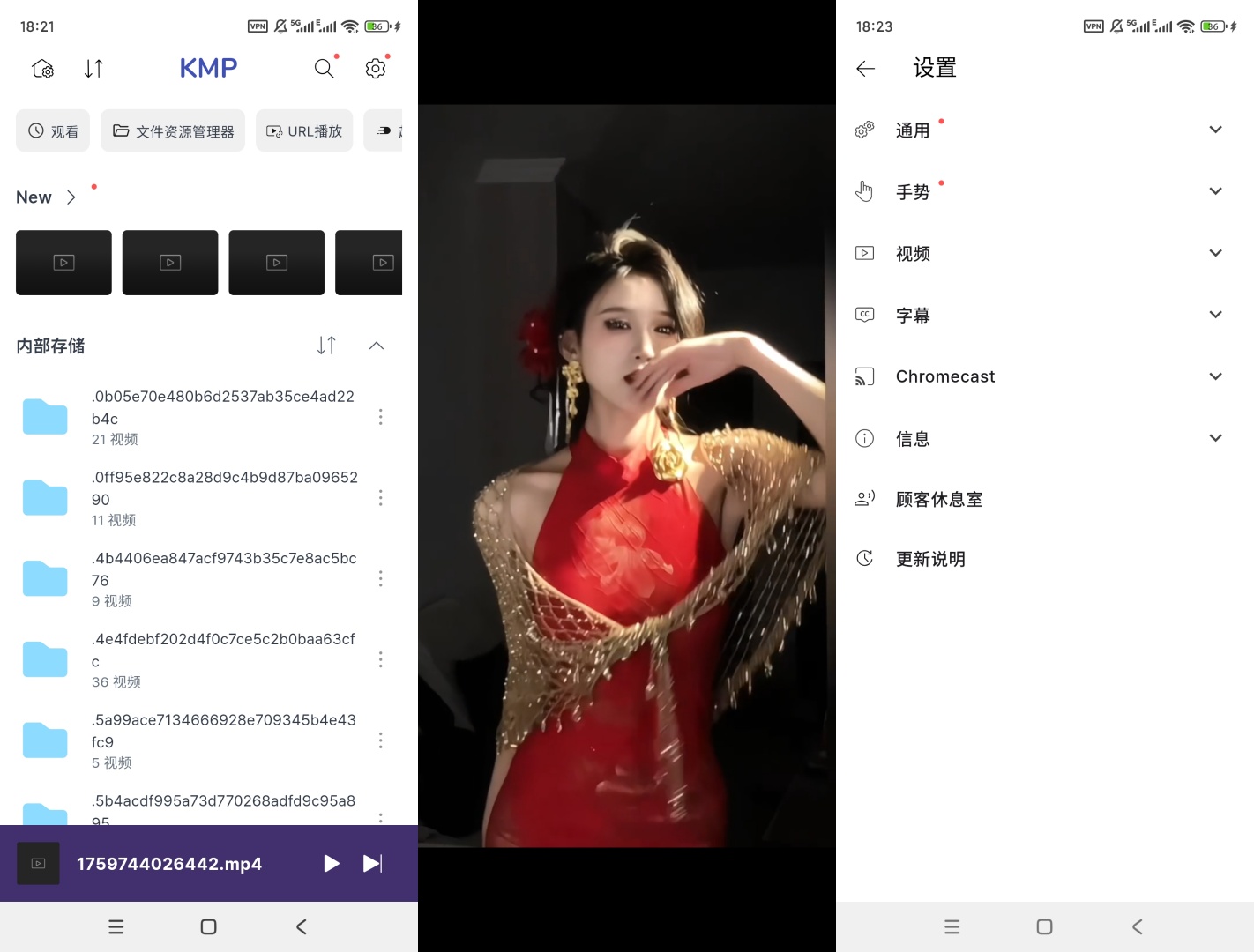Skip to next video in mini player
This screenshot has width=1254, height=952.
pos(373,864)
